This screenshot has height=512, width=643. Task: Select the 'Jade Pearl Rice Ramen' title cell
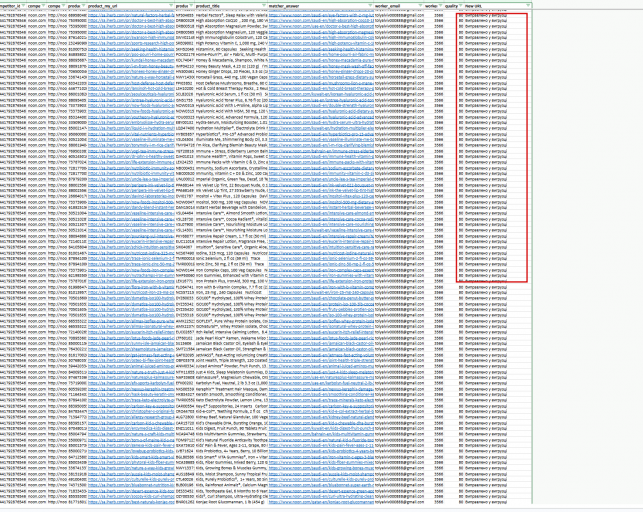(232, 338)
